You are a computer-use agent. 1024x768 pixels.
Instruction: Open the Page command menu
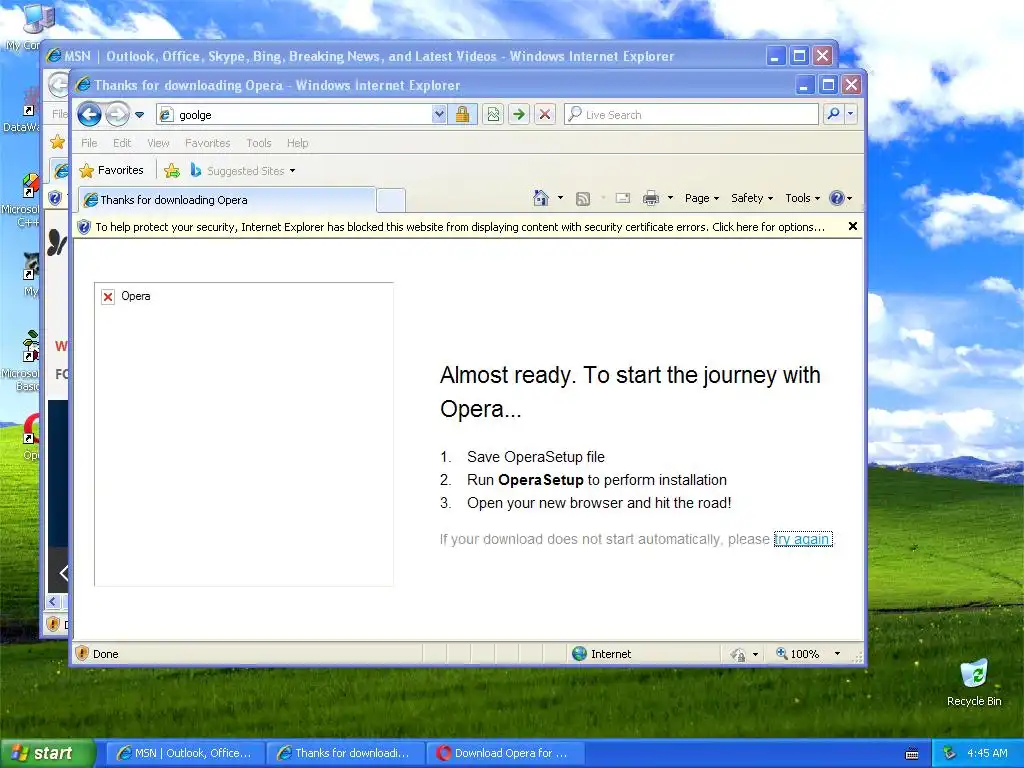[701, 198]
